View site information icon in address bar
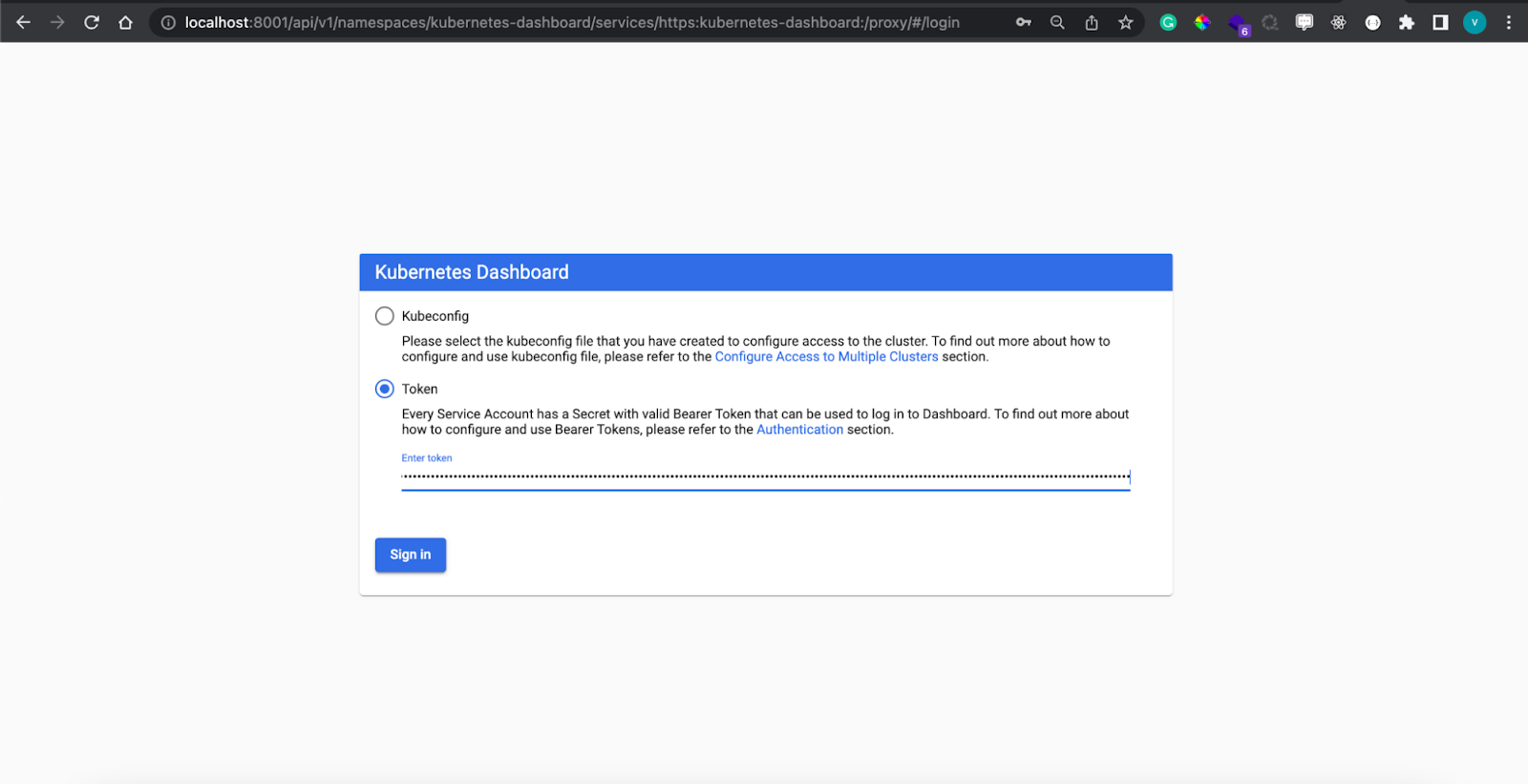Viewport: 1528px width, 784px height. 168,22
